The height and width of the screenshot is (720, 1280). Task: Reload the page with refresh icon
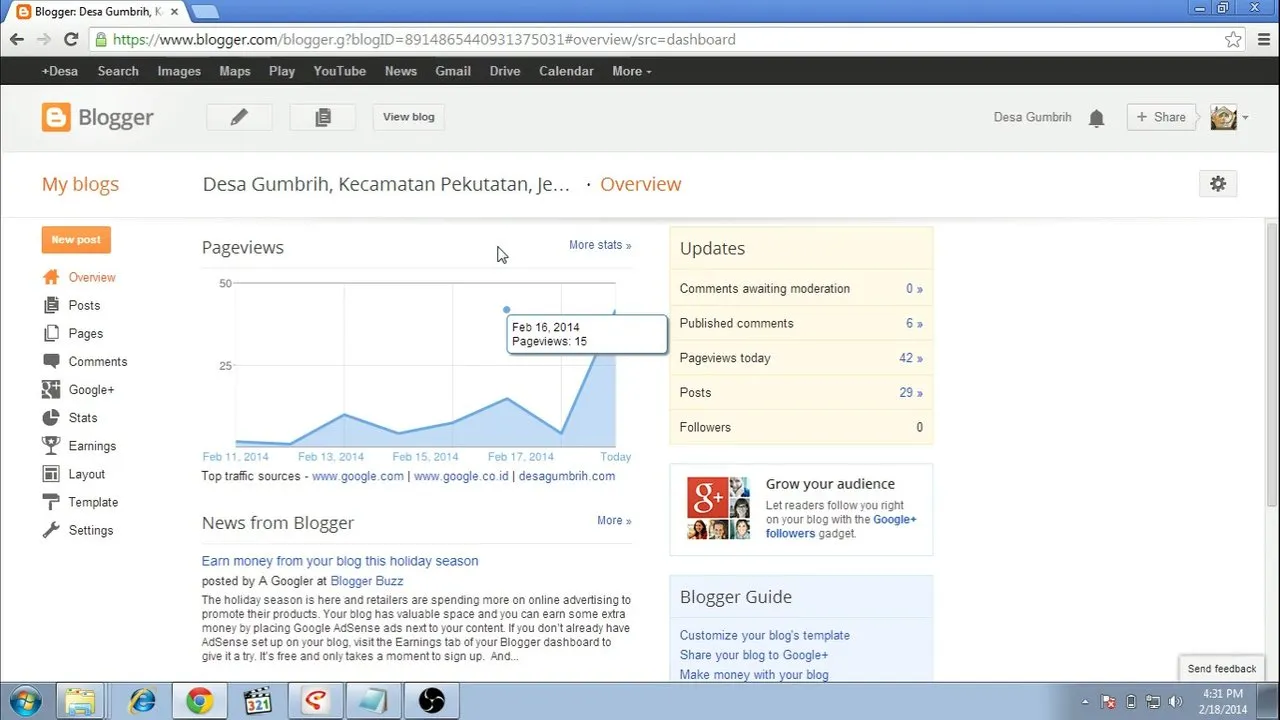pyautogui.click(x=71, y=40)
